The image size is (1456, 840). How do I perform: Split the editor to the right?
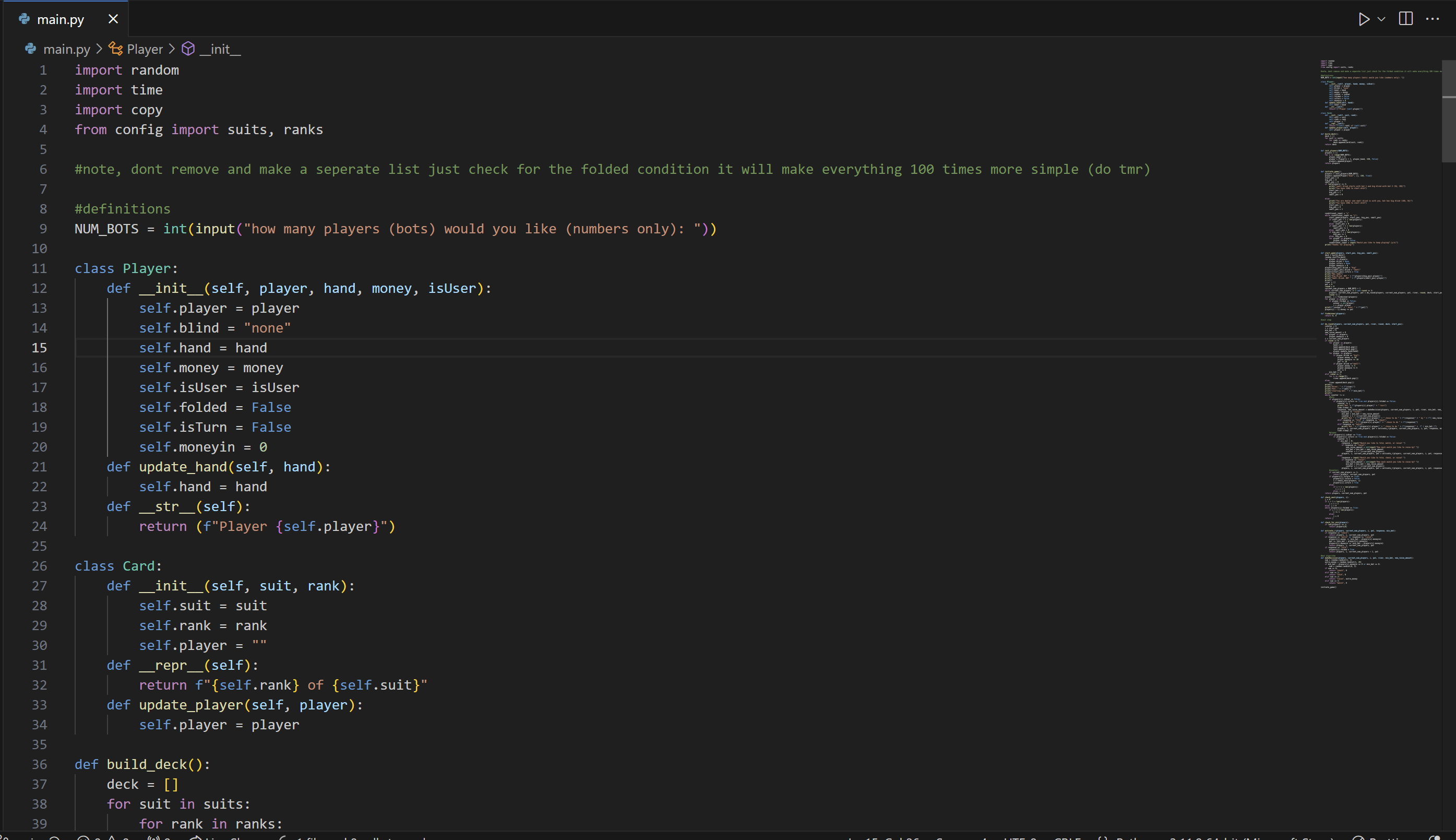(x=1406, y=19)
